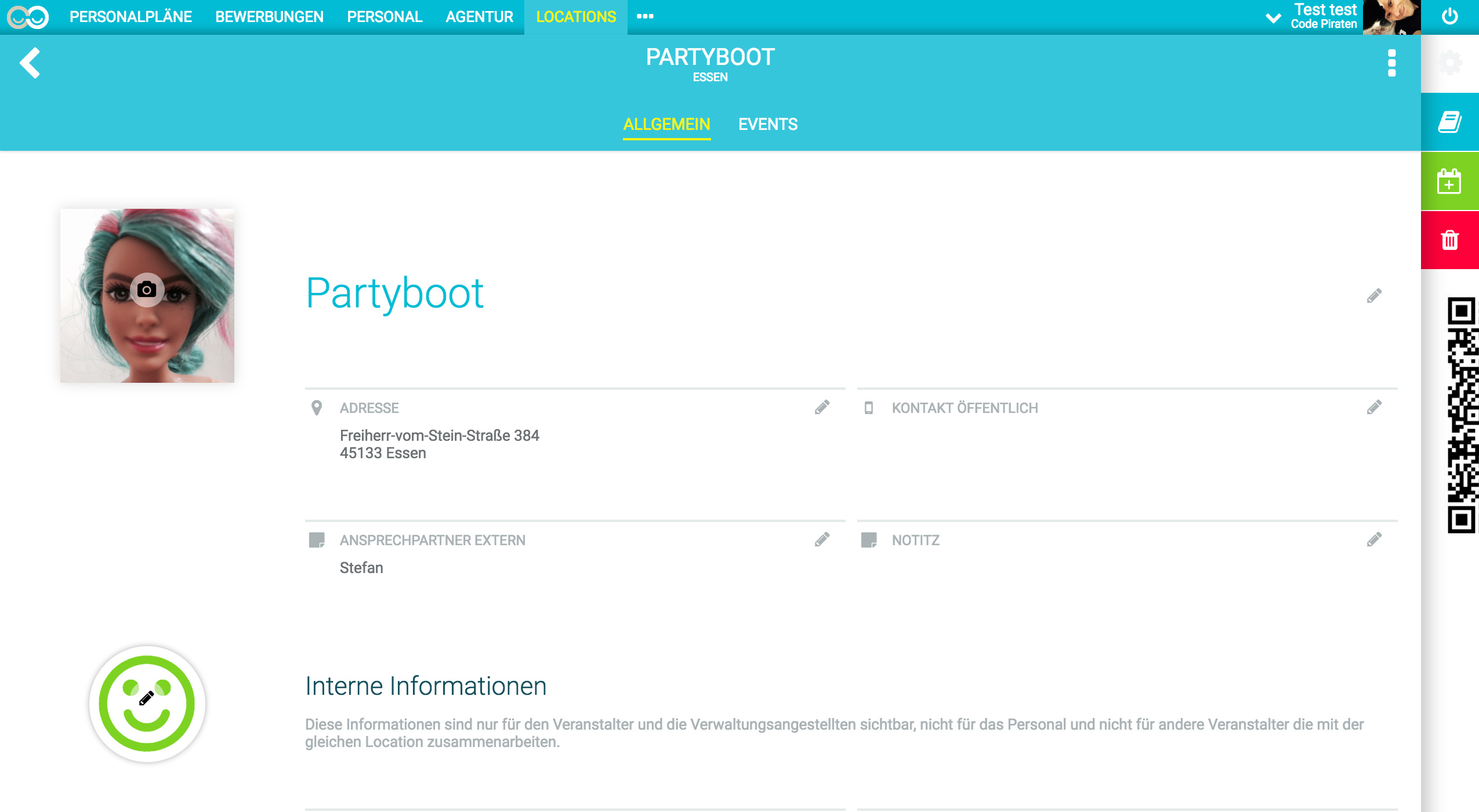
Task: Change location photo via camera icon
Action: coord(147,289)
